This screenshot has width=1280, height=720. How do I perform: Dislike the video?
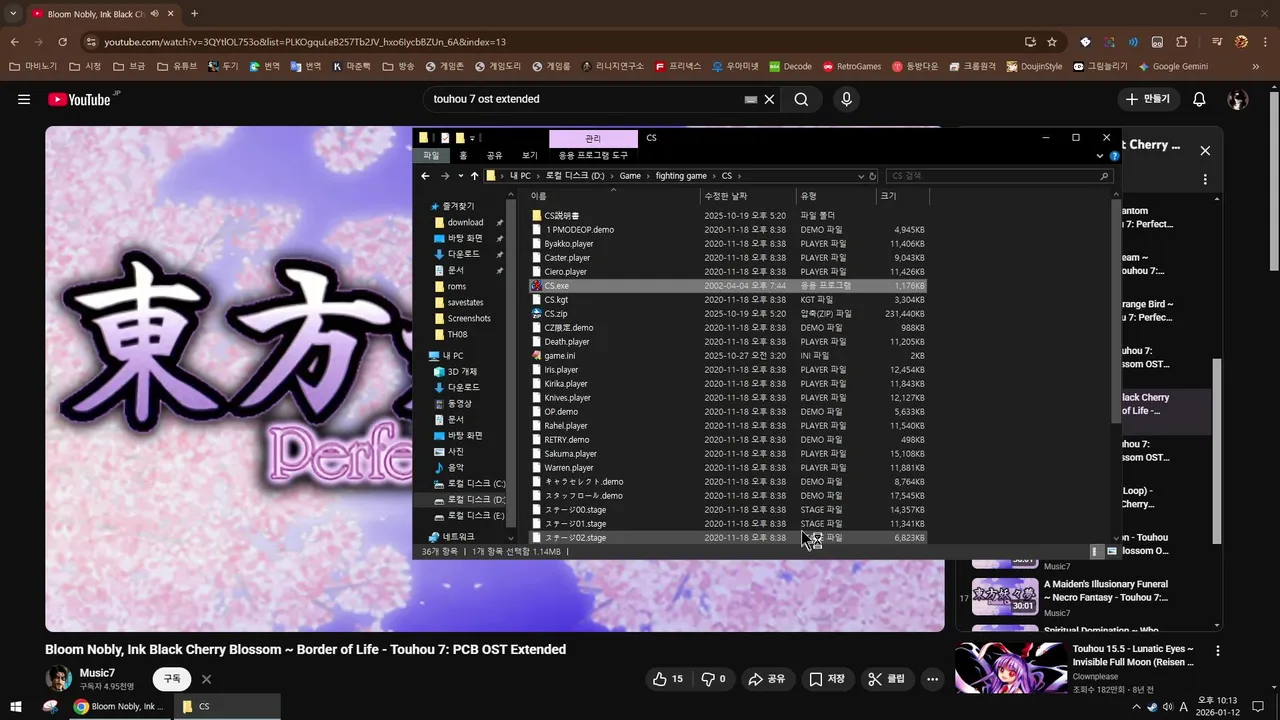click(713, 679)
